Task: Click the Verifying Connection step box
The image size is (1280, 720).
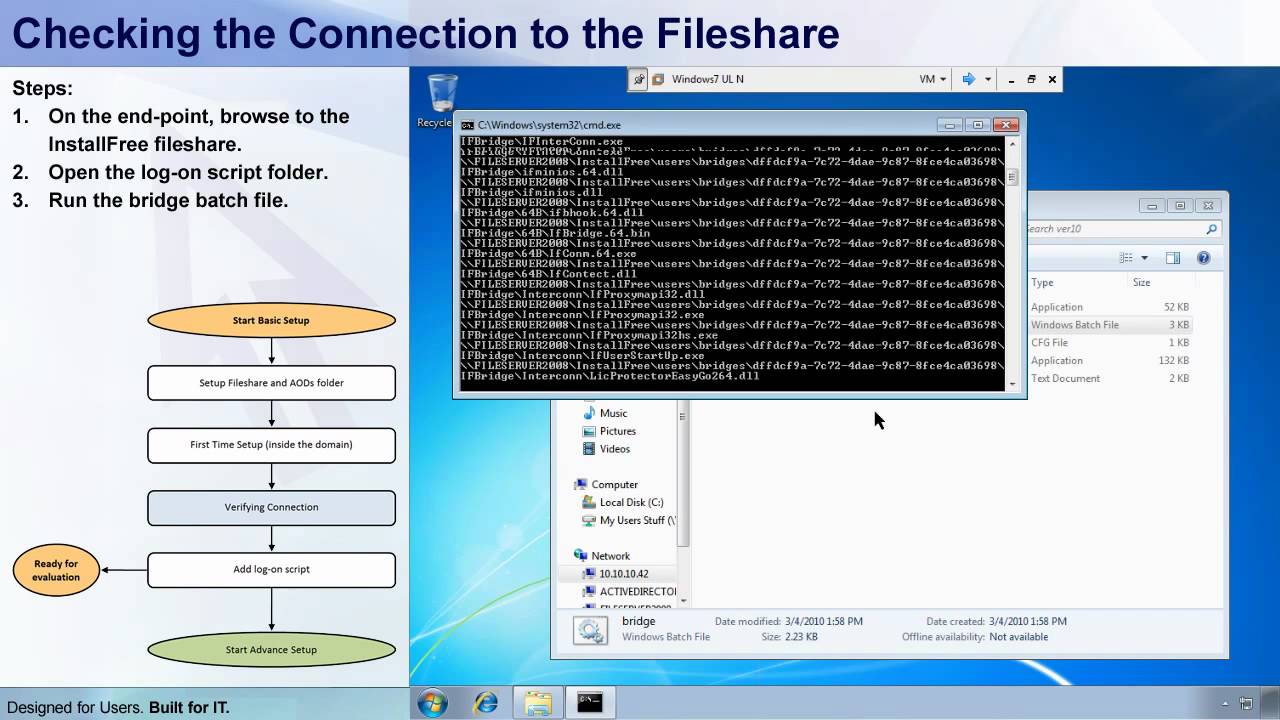Action: [271, 507]
